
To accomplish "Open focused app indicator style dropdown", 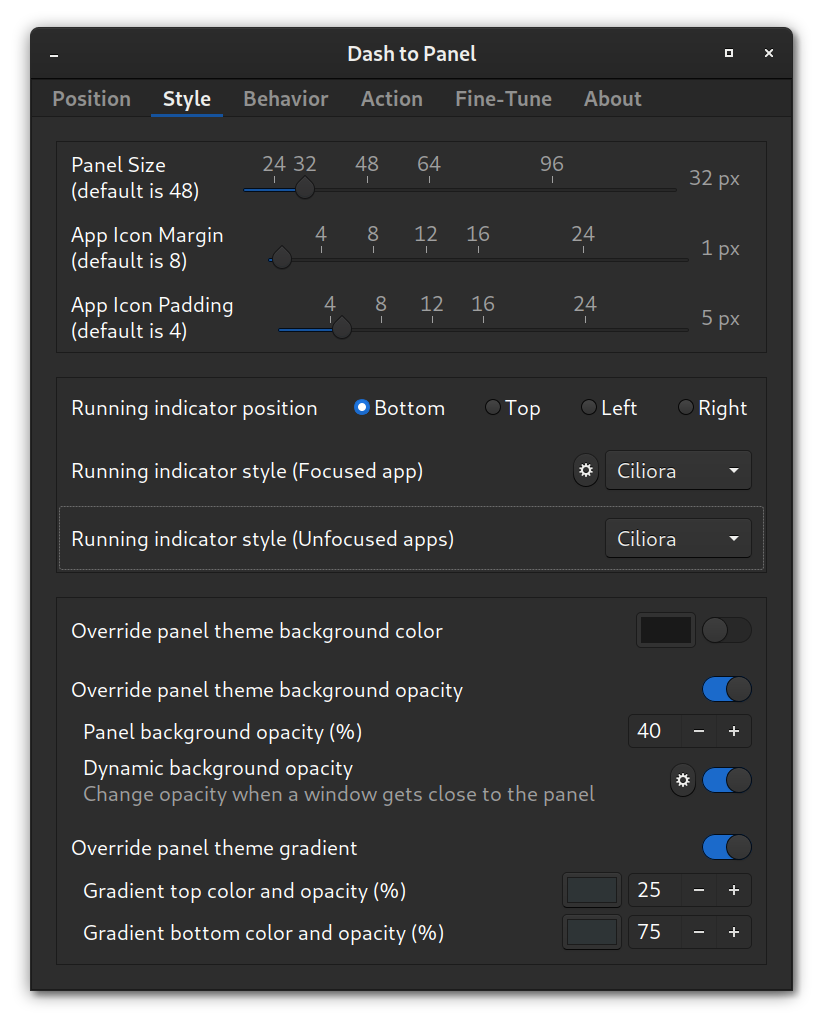I will tap(678, 470).
